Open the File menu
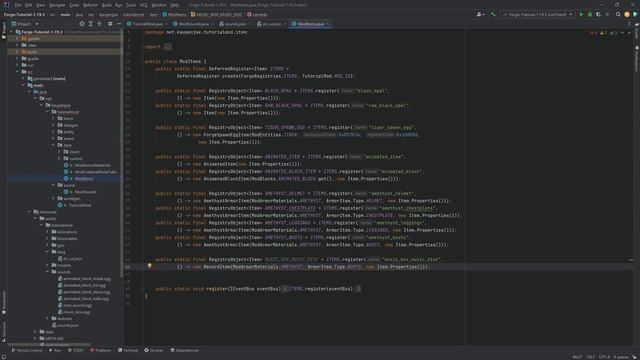 pyautogui.click(x=18, y=5)
